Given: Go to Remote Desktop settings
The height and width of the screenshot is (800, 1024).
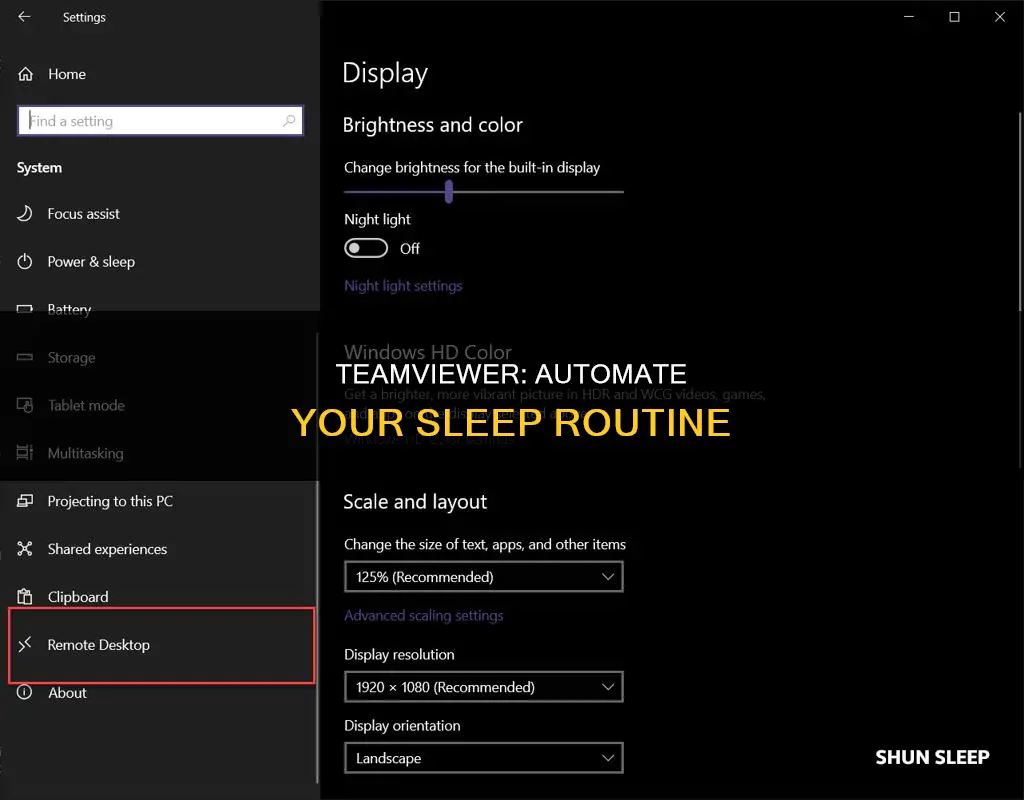Looking at the screenshot, I should coord(99,645).
